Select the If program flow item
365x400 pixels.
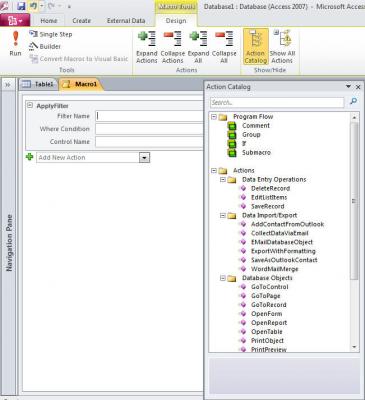244,143
